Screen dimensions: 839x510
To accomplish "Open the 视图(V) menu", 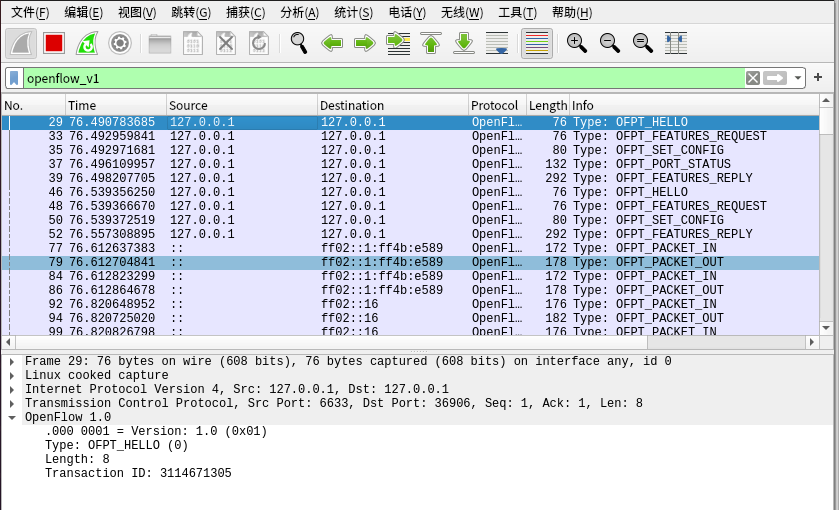I will pos(137,12).
